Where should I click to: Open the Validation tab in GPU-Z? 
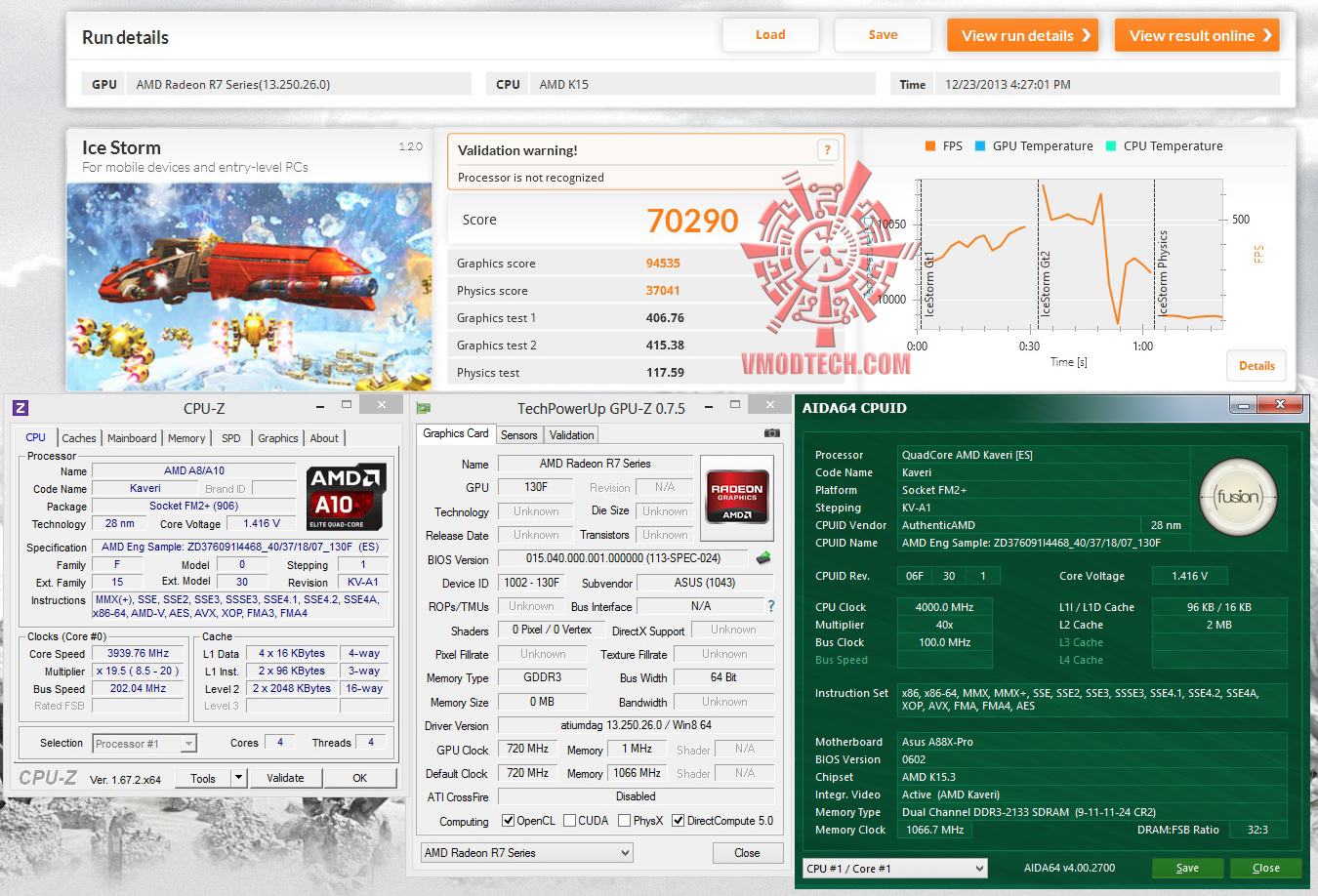tap(571, 435)
